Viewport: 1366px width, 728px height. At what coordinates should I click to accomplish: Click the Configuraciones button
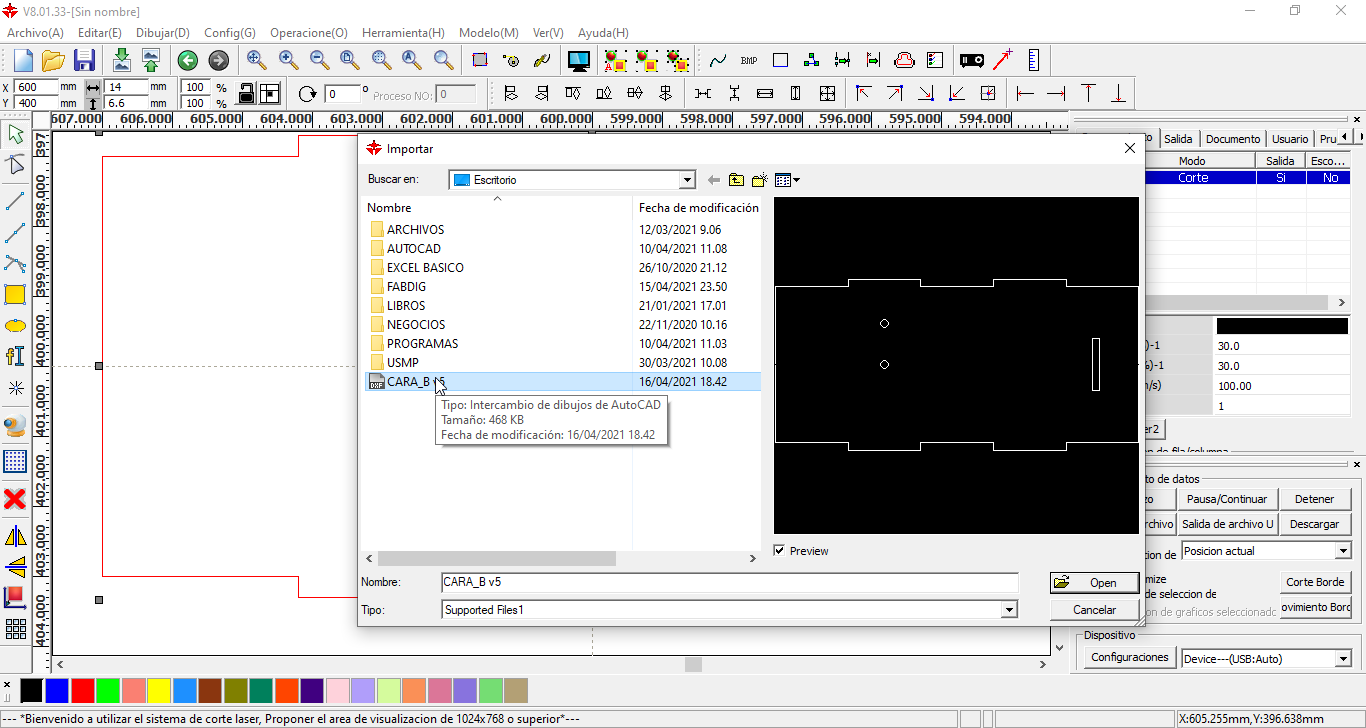(1130, 658)
